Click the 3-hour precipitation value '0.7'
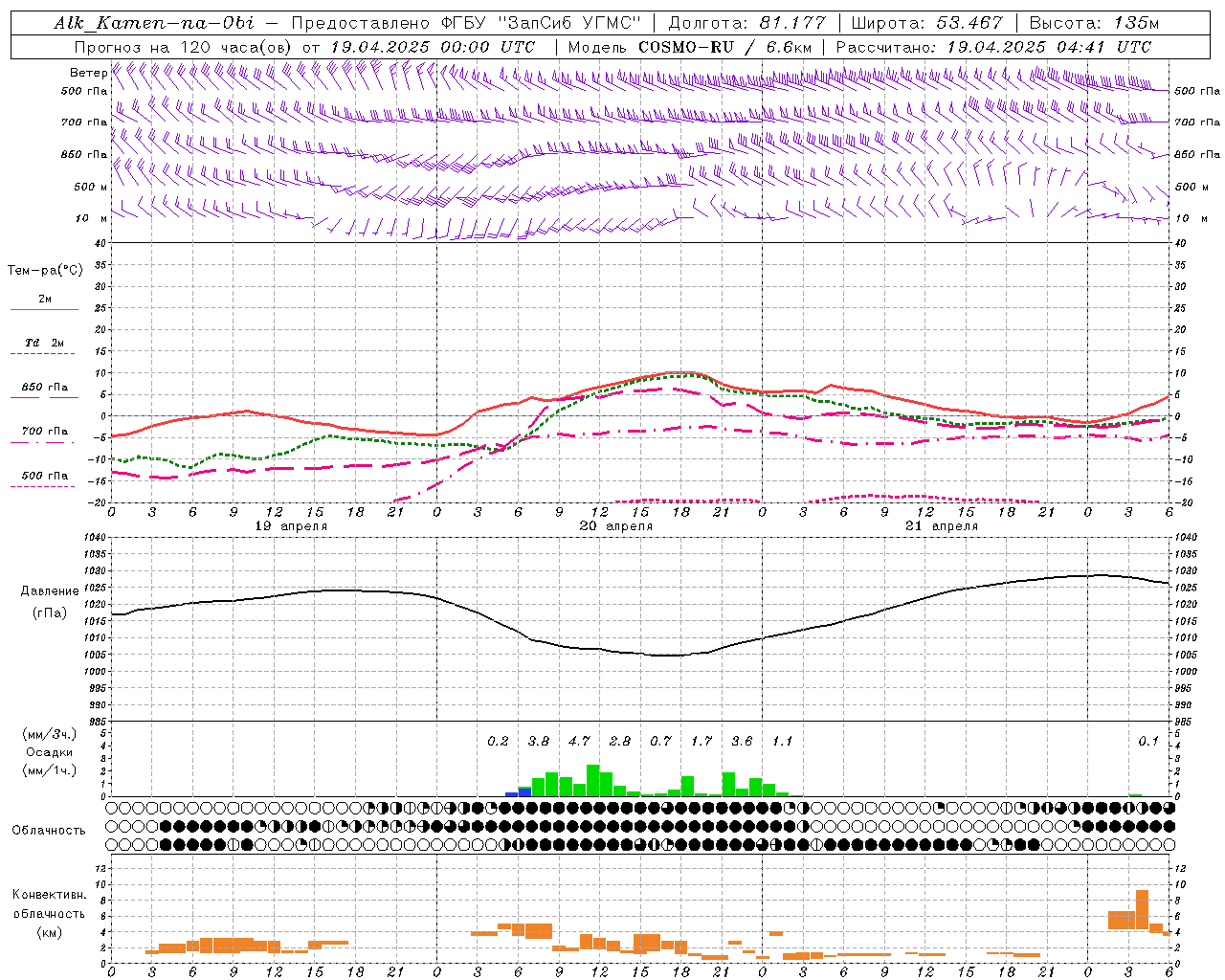The height and width of the screenshot is (980, 1225). 660,742
